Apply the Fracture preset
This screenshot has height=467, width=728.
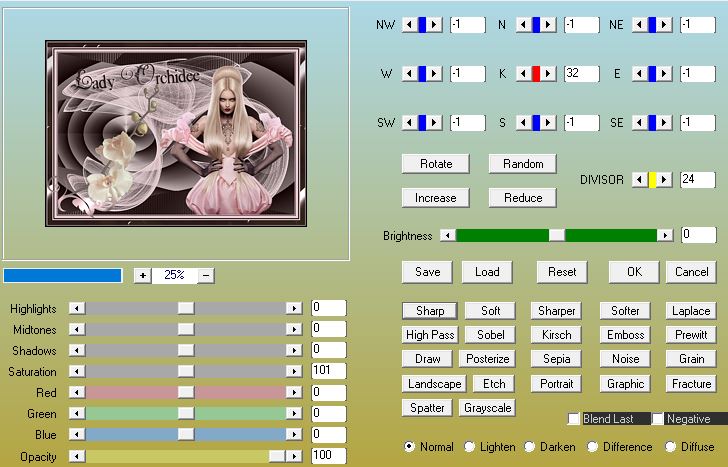click(x=691, y=384)
